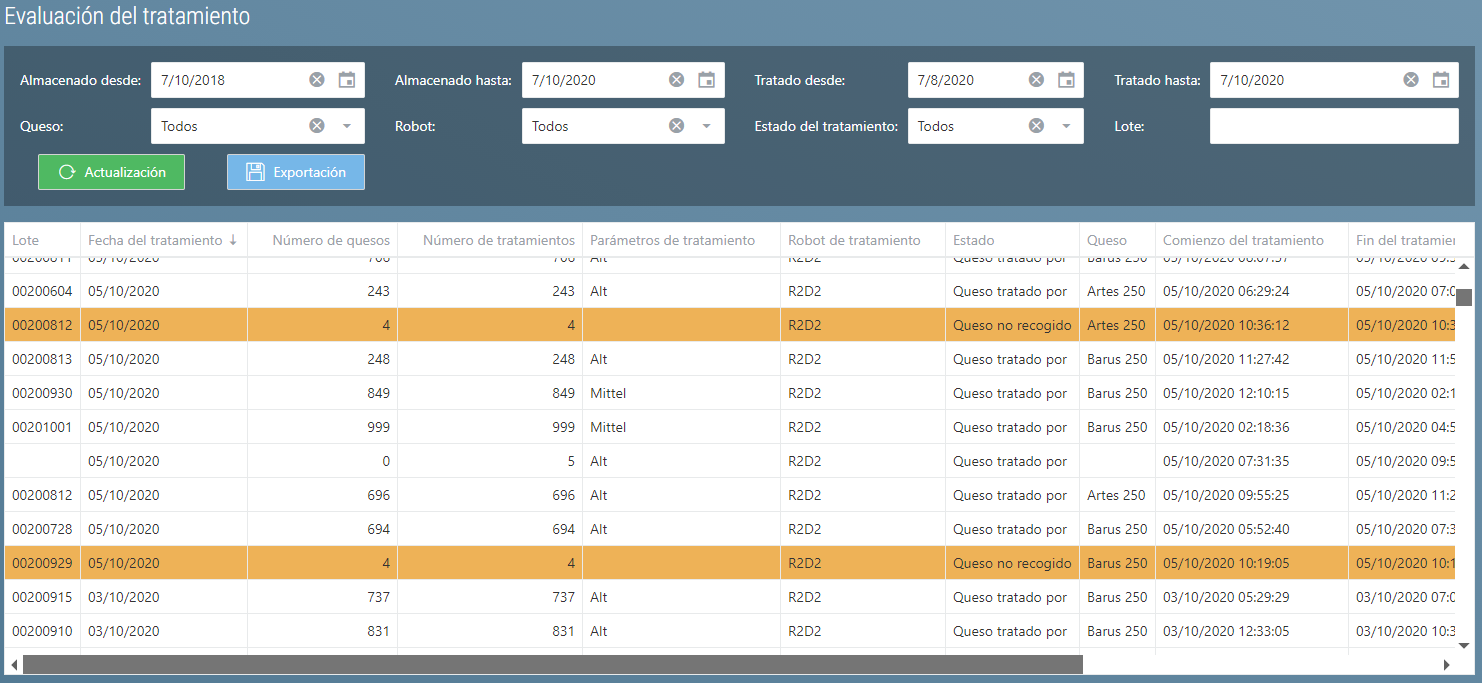Type in the Lote input field
Screen dimensions: 1482x683
click(x=1333, y=126)
